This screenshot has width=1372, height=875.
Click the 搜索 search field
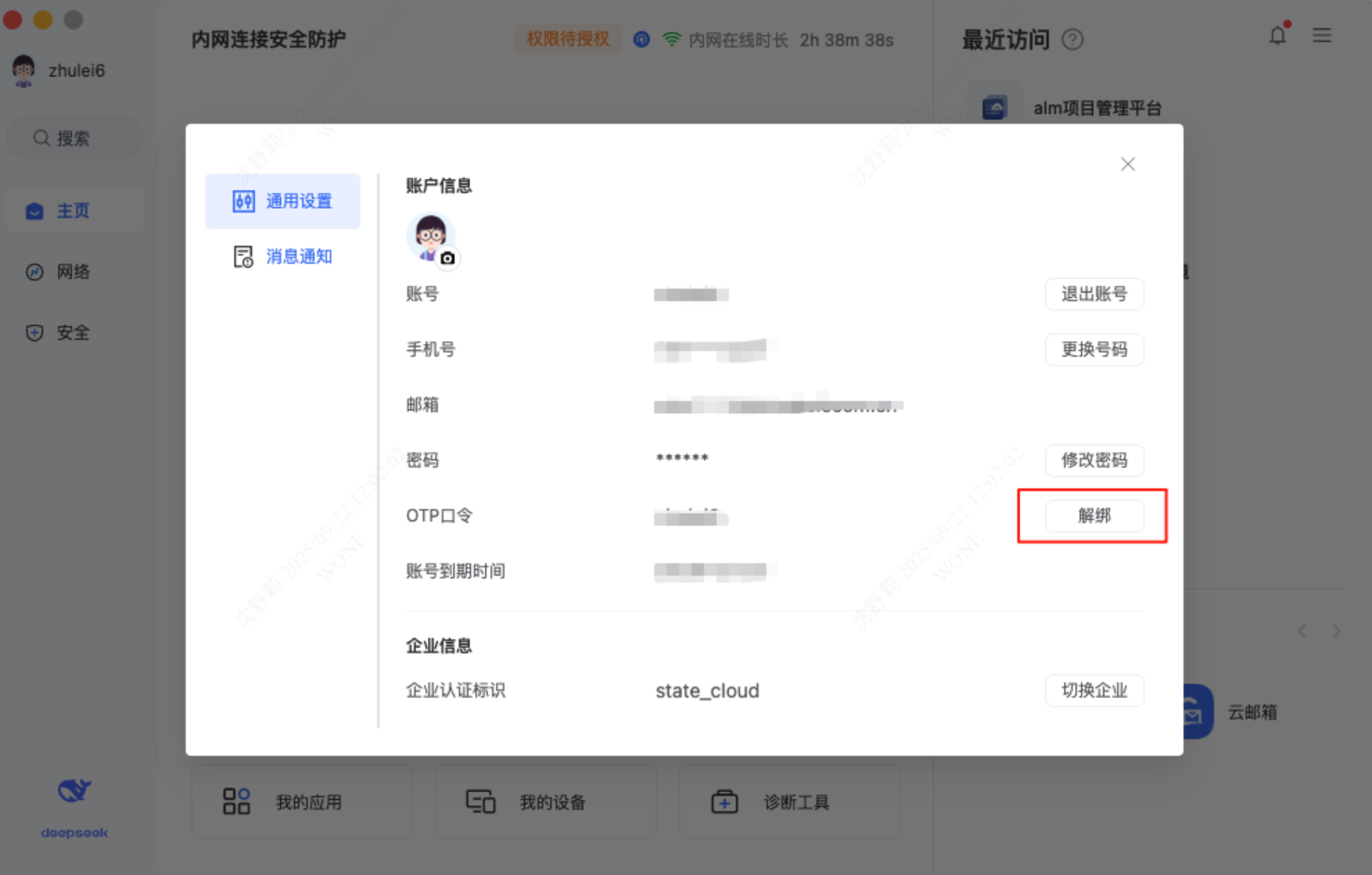74,139
